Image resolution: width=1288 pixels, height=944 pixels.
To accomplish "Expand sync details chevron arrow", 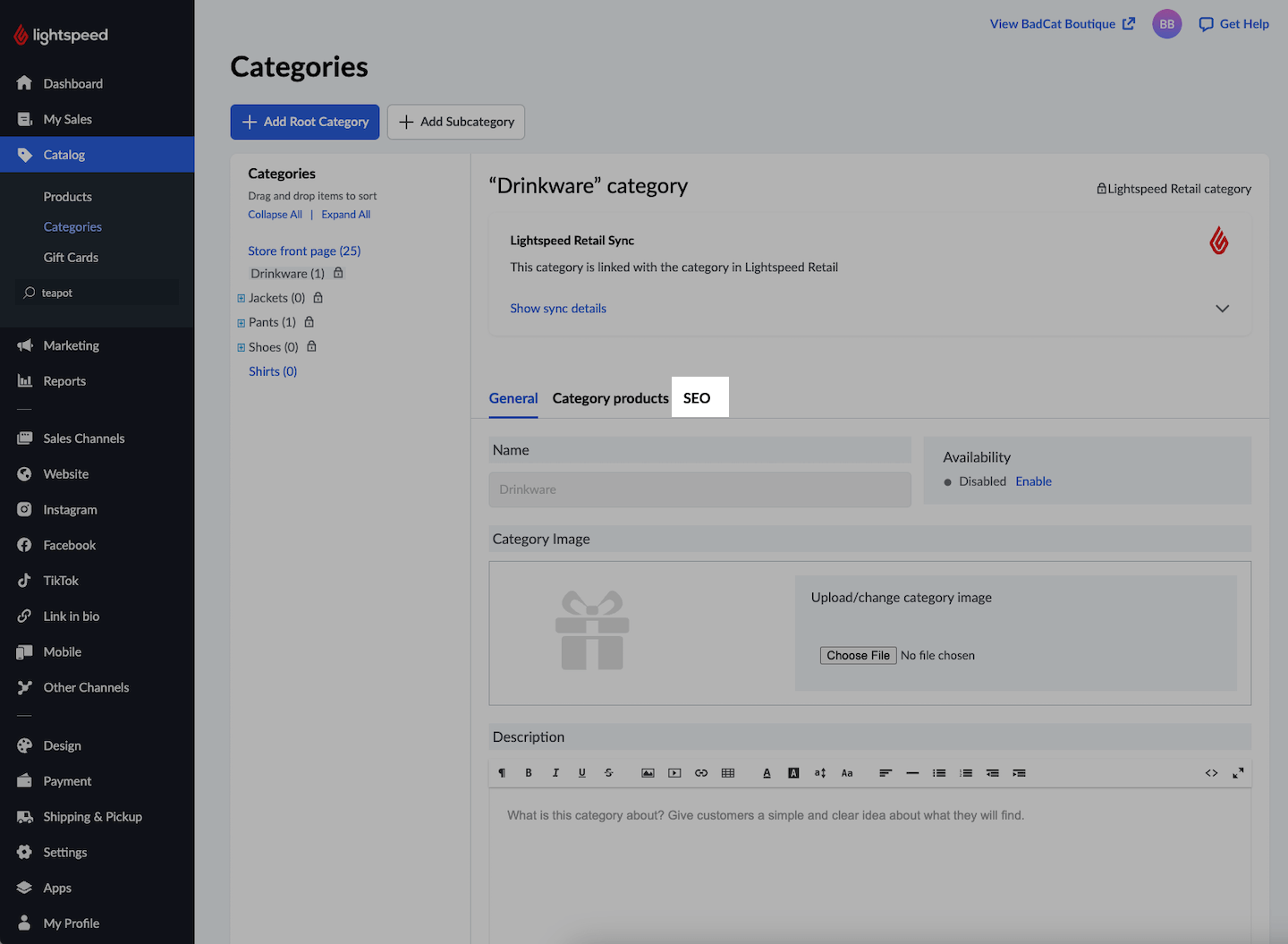I will pos(1222,309).
